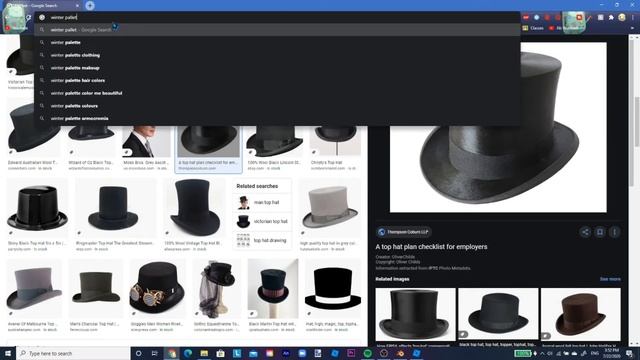Open more options for the image preview
The image size is (640, 360).
pyautogui.click(x=614, y=232)
